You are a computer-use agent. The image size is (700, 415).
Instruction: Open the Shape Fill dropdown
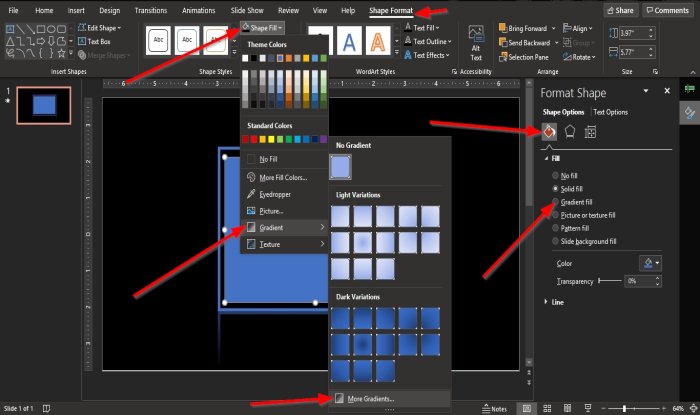click(264, 28)
